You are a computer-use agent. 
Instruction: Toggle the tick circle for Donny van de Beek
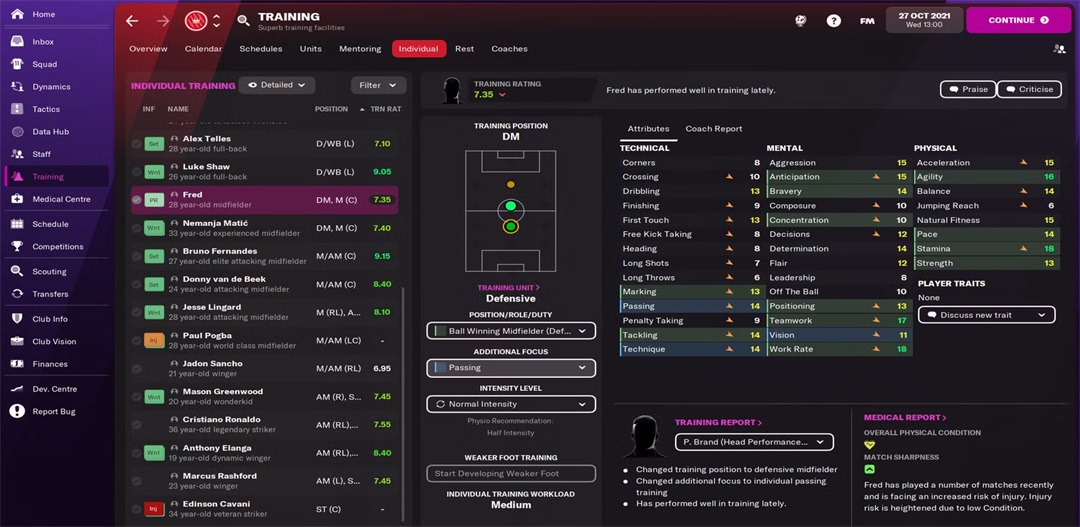[x=136, y=285]
